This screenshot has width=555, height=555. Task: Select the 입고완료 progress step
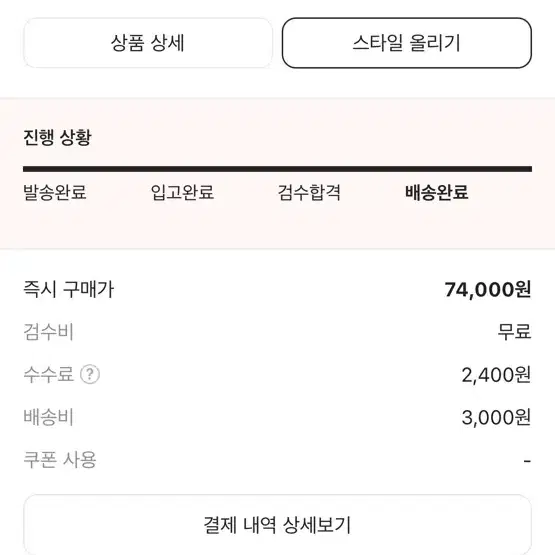[x=182, y=193]
